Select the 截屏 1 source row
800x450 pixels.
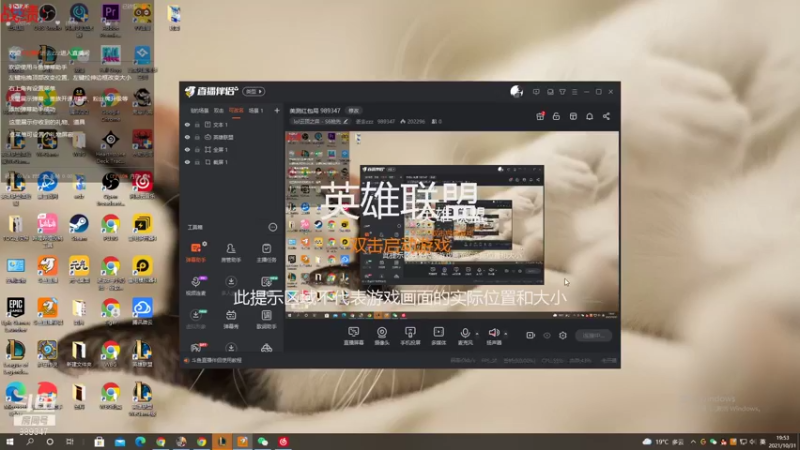(232, 162)
